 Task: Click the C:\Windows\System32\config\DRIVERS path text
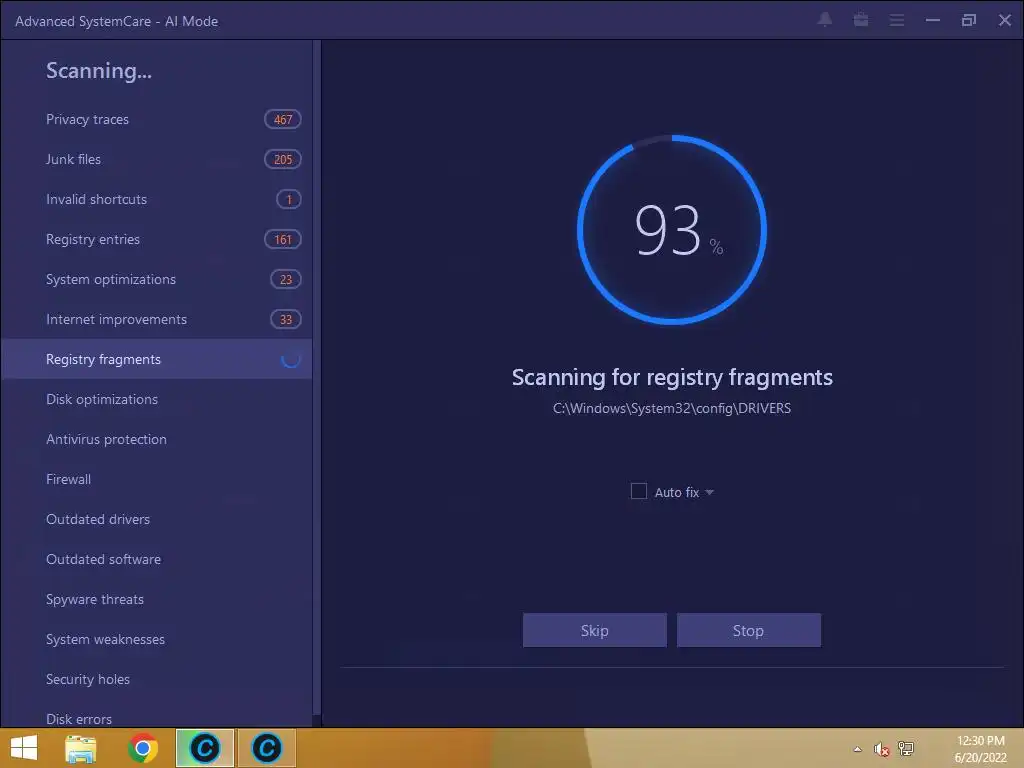click(x=672, y=408)
